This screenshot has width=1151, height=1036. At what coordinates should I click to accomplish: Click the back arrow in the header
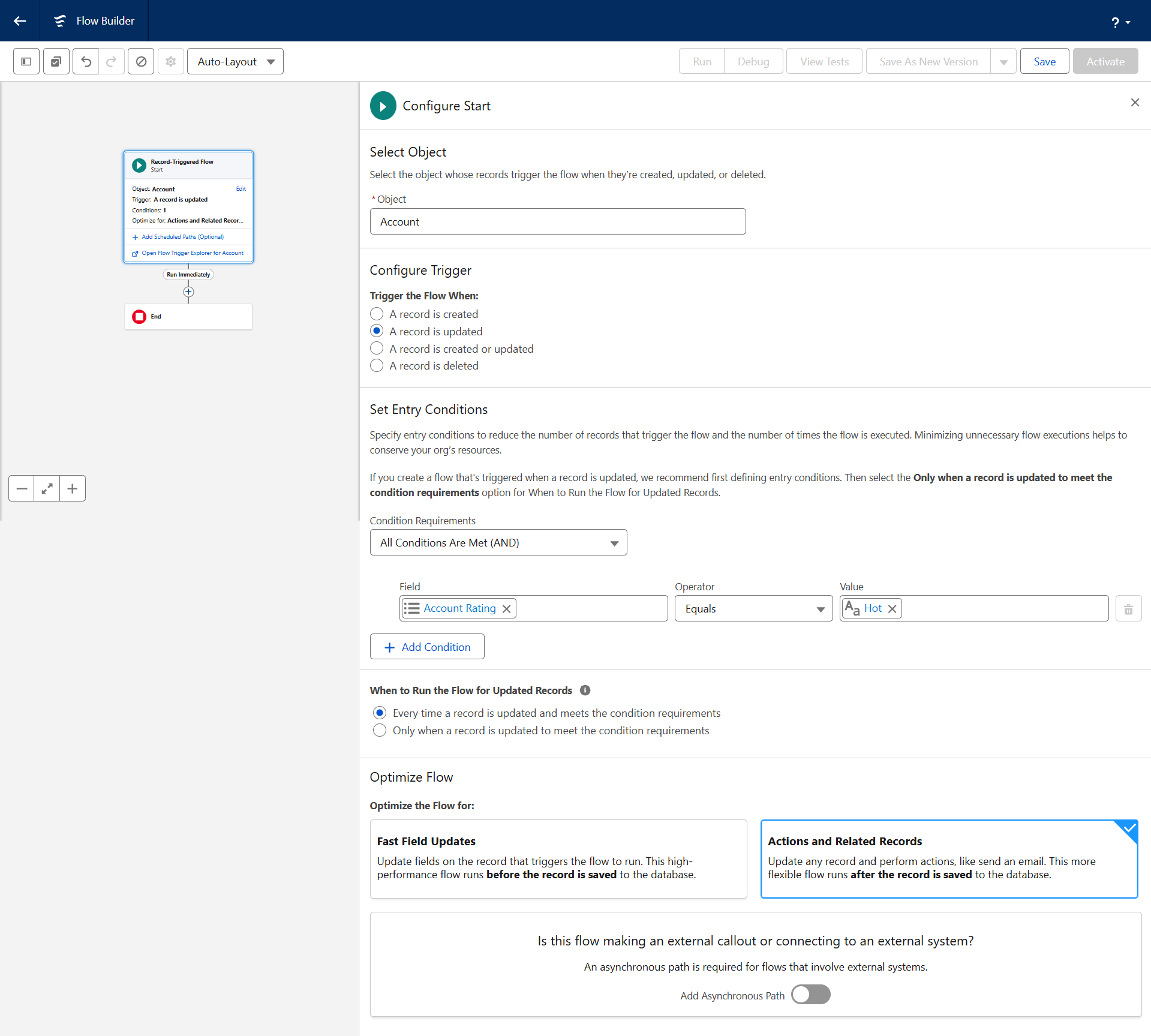[x=20, y=21]
